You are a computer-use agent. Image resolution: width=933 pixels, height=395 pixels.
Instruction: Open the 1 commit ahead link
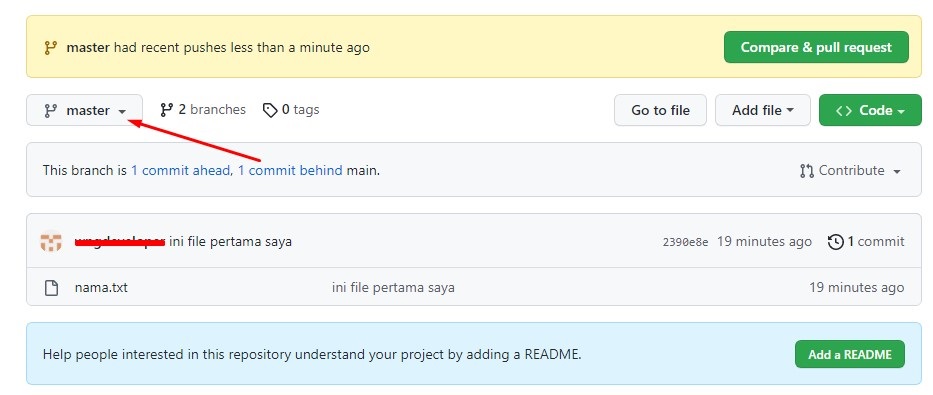point(181,170)
